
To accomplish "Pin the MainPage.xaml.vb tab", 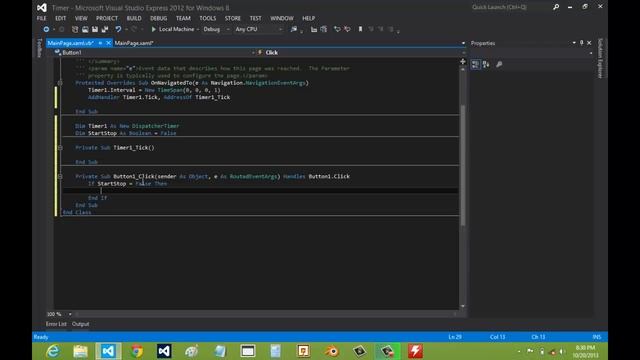I will (100, 43).
